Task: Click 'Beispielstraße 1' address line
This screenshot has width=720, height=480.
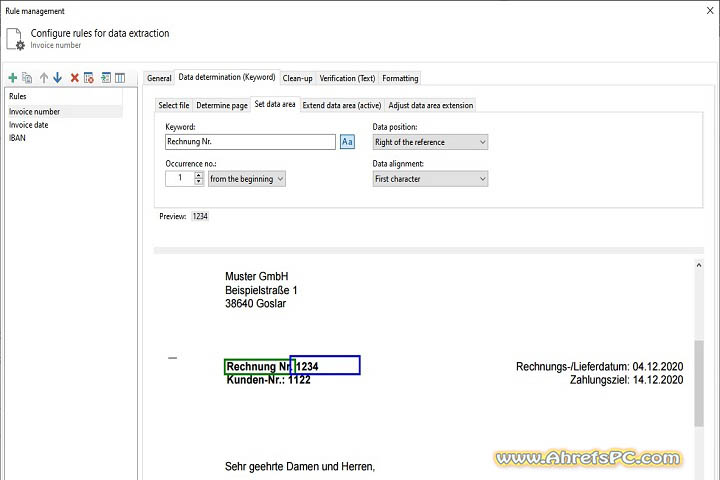Action: tap(261, 290)
